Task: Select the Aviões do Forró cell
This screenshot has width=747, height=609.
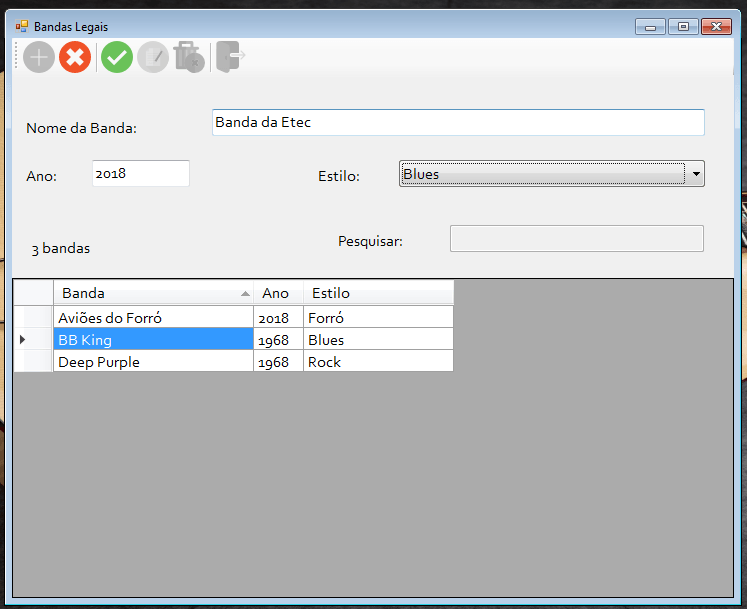Action: (x=153, y=318)
